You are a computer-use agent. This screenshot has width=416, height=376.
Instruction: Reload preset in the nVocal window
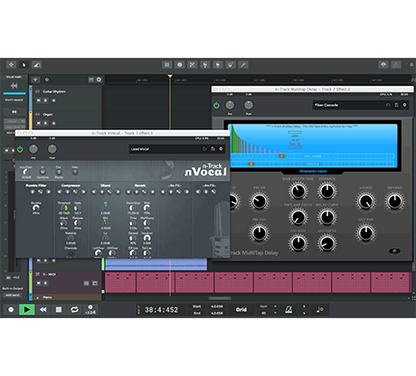(x=205, y=149)
